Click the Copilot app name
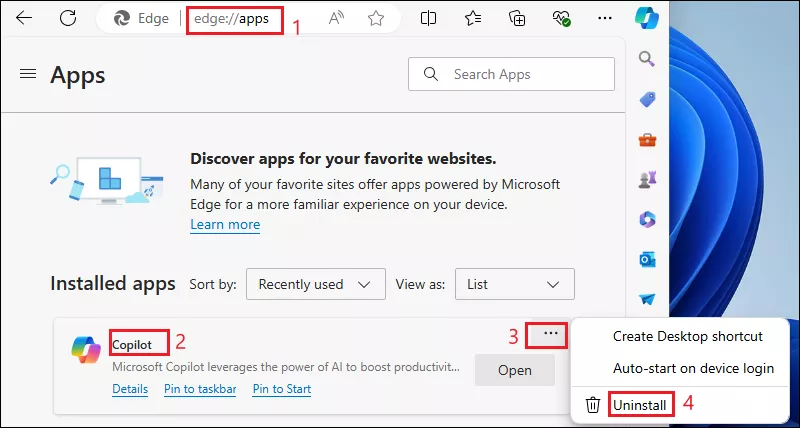The image size is (800, 428). tap(132, 345)
